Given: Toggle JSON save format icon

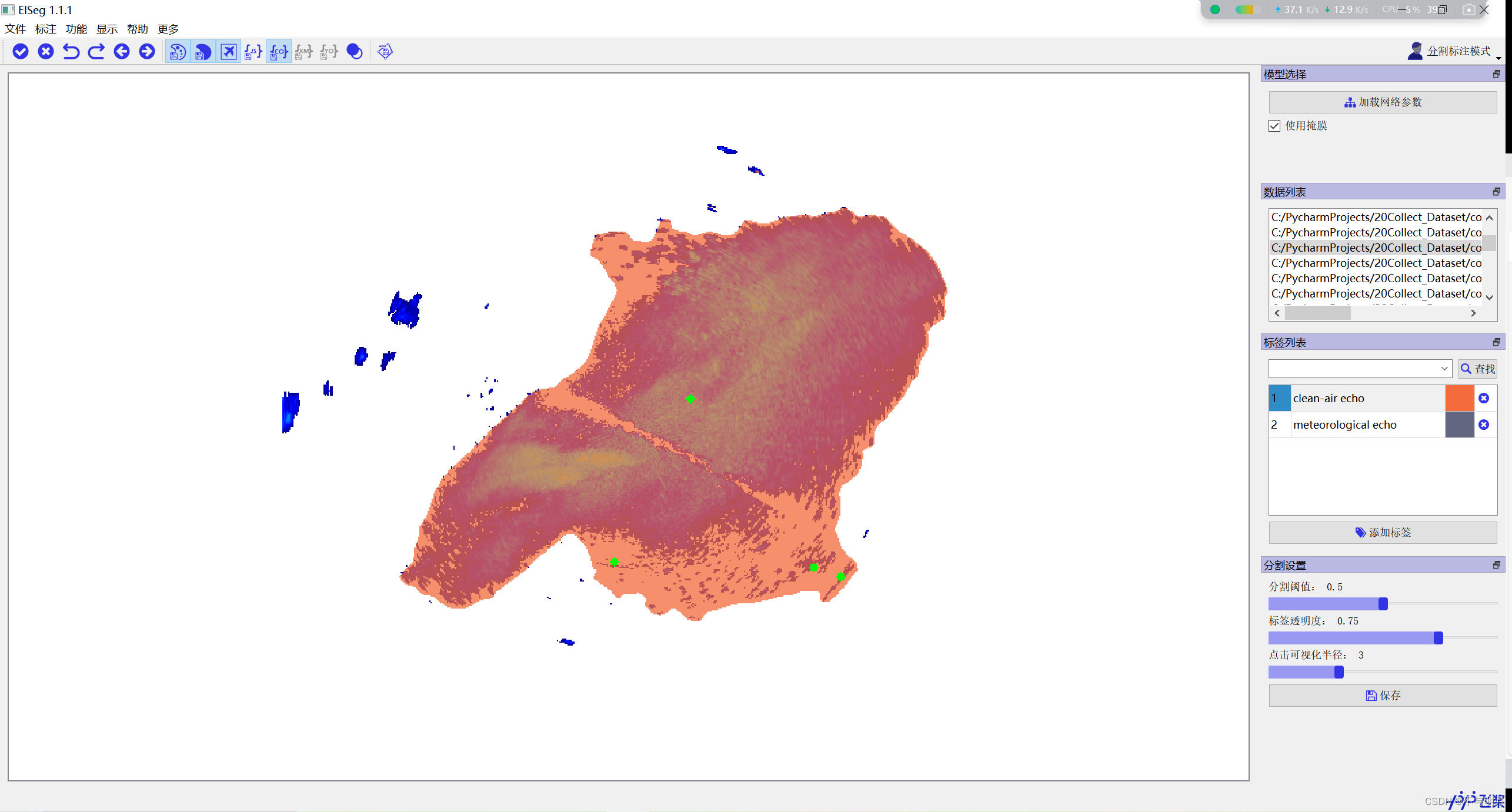Looking at the screenshot, I should [x=253, y=52].
